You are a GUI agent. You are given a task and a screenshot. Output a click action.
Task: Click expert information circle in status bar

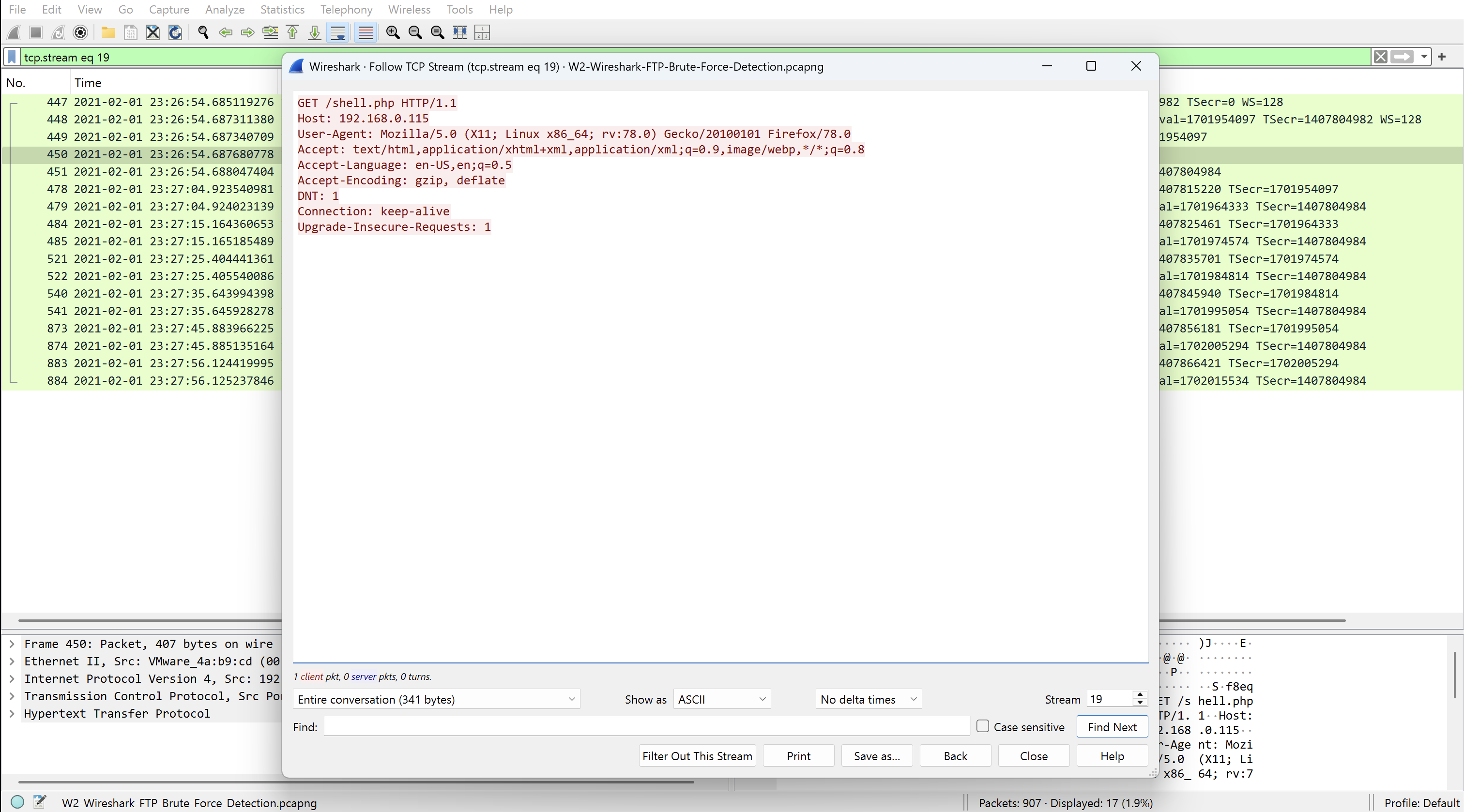17,802
